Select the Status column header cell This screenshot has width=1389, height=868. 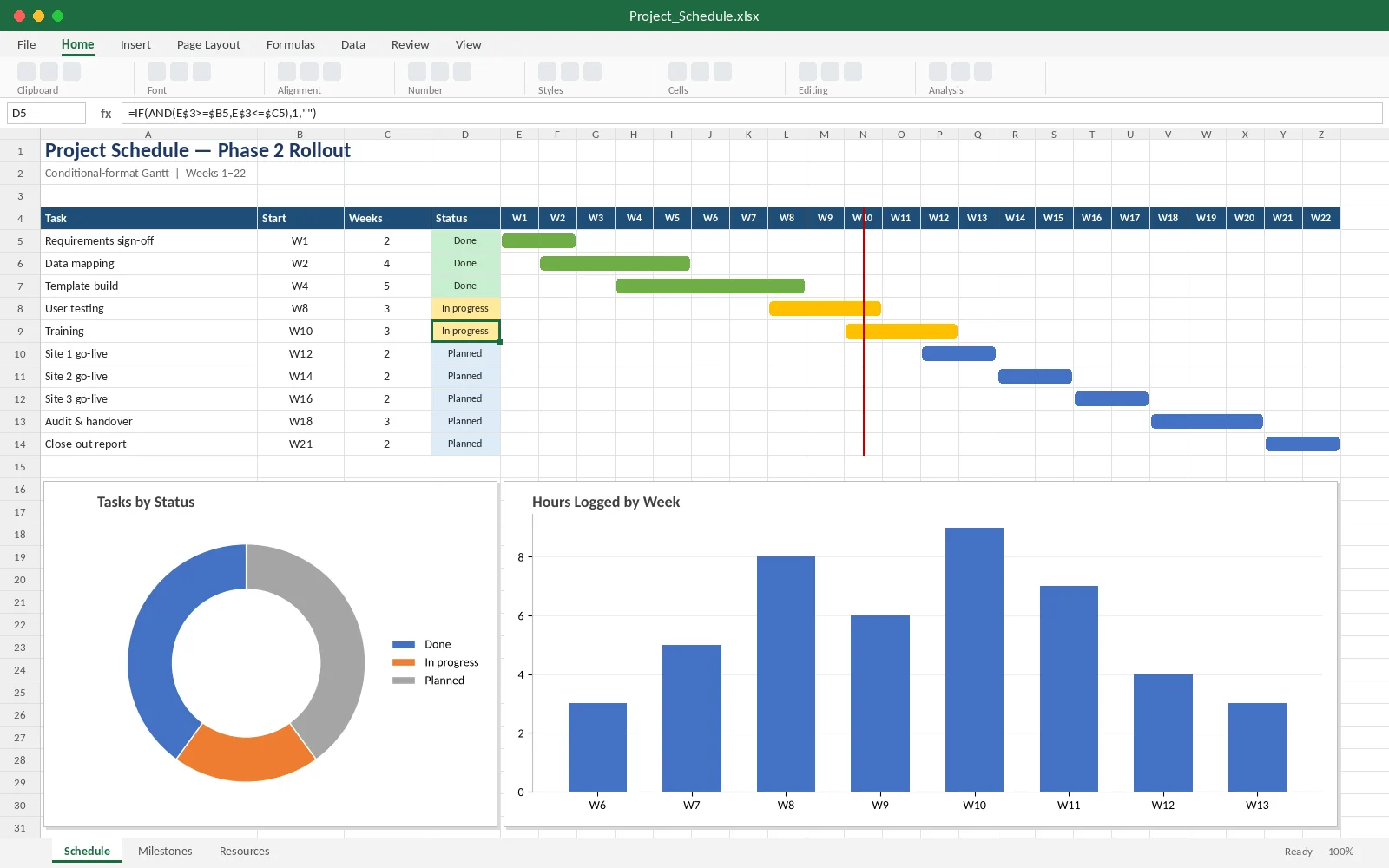tap(465, 218)
